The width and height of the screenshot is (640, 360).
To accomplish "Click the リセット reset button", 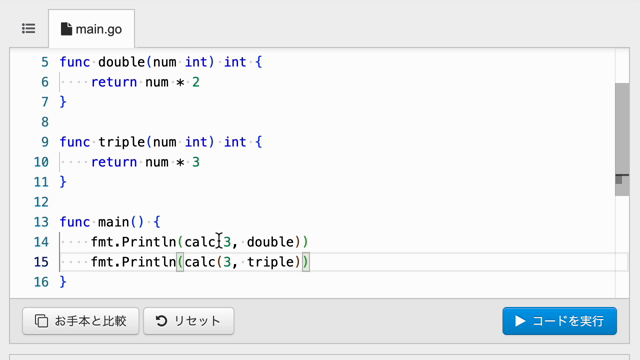I will coord(189,321).
